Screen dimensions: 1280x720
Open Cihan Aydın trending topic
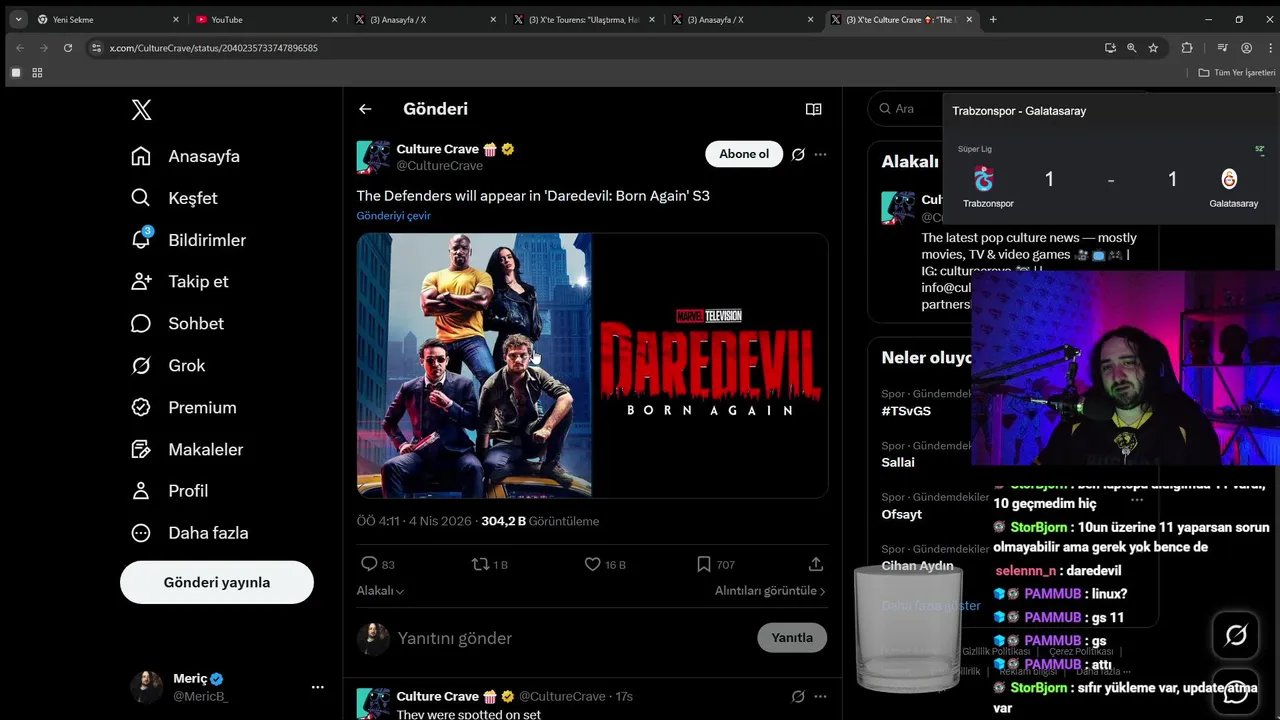tap(917, 566)
